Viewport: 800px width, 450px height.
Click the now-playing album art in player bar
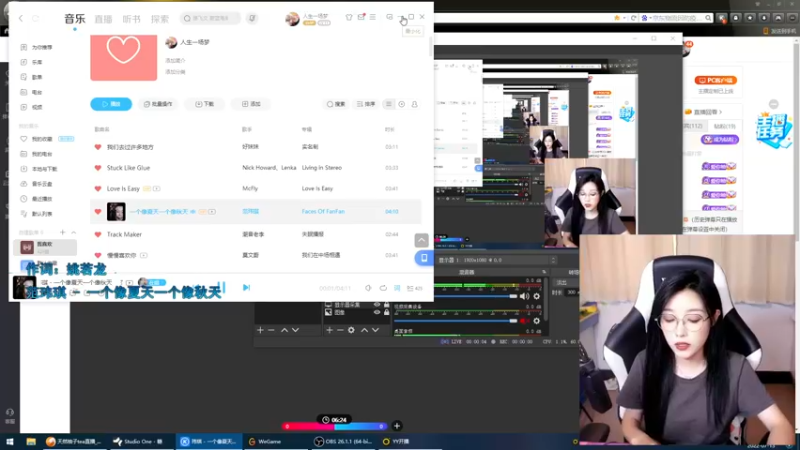coord(23,288)
